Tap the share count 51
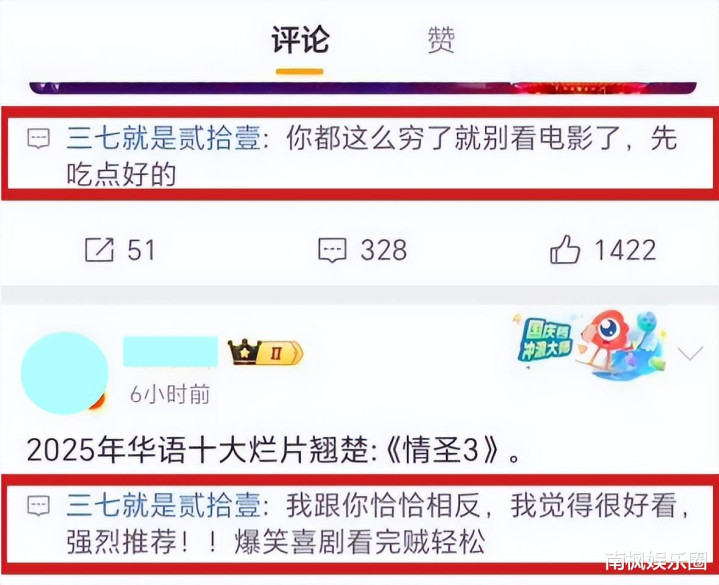719x585 pixels. [x=141, y=250]
